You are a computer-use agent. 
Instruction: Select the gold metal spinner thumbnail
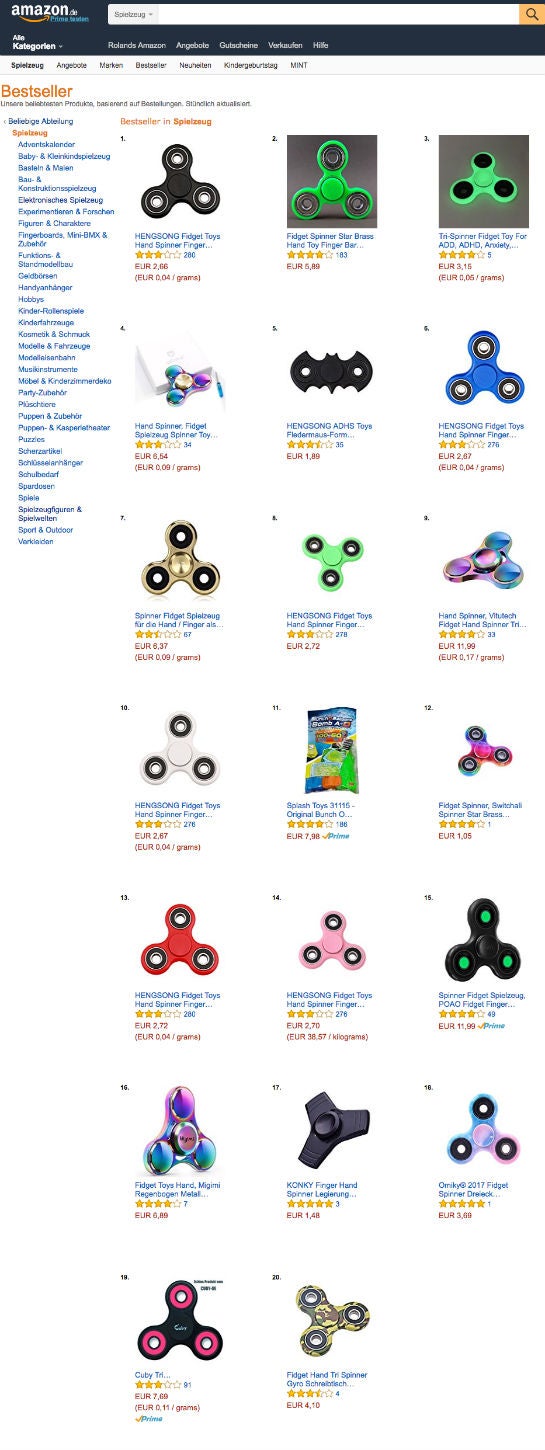pyautogui.click(x=180, y=561)
